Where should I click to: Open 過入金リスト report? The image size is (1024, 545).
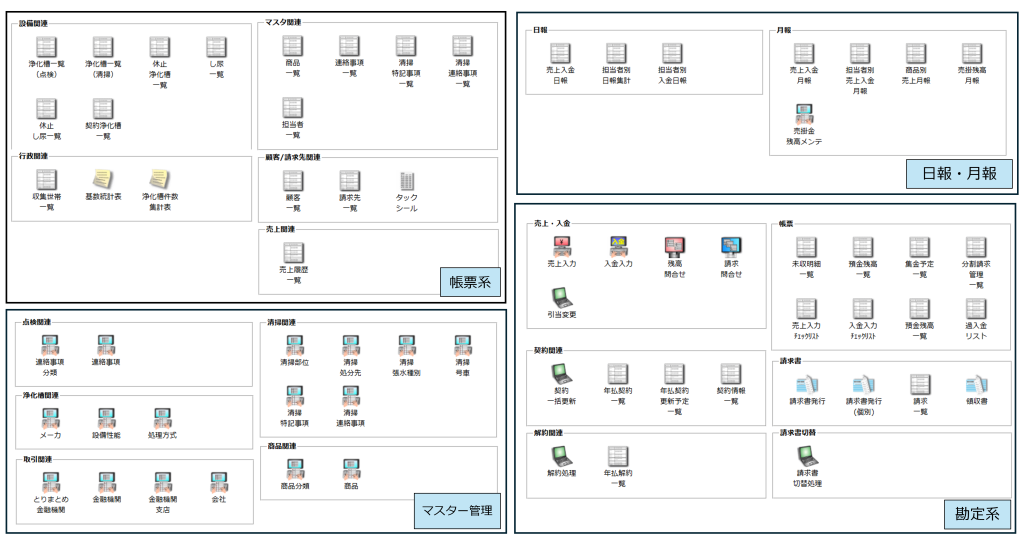[x=976, y=309]
